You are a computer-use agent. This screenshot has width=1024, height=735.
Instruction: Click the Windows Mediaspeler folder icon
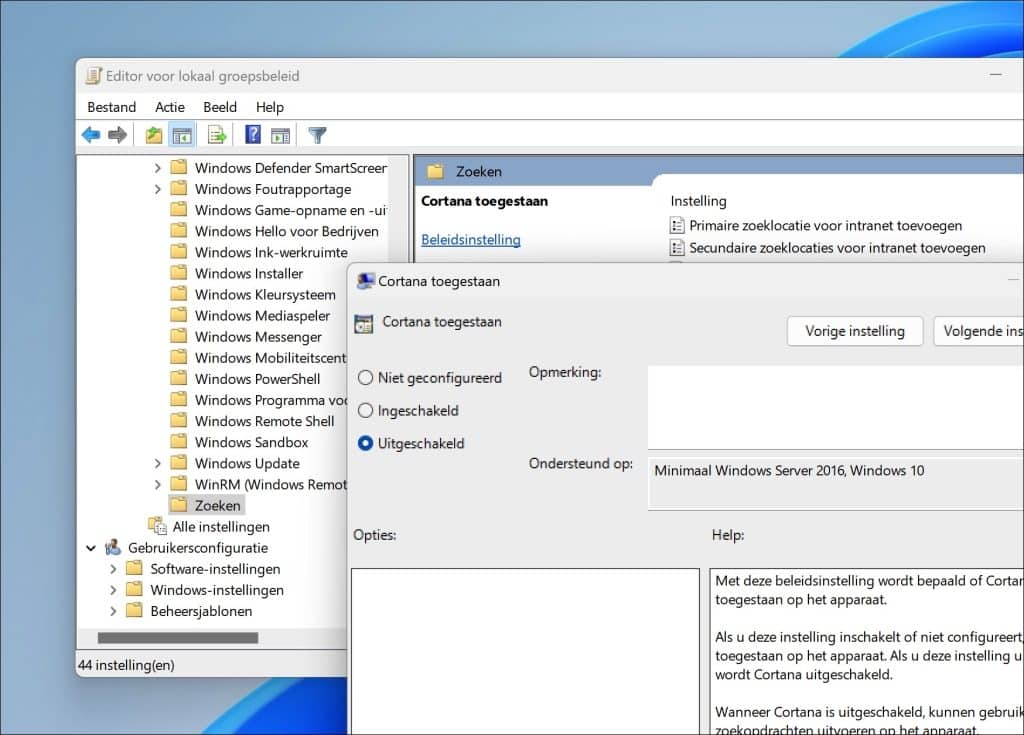tap(178, 315)
